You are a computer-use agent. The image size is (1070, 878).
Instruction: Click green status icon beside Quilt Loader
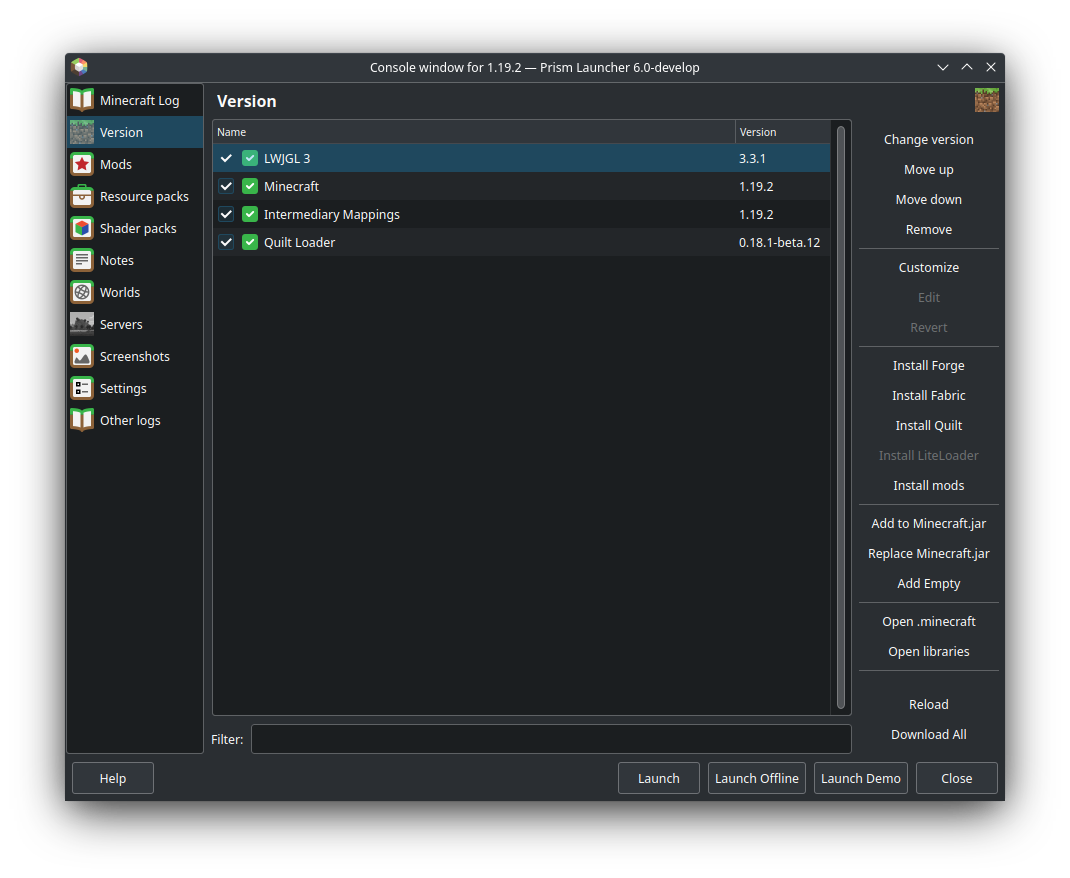pyautogui.click(x=250, y=242)
